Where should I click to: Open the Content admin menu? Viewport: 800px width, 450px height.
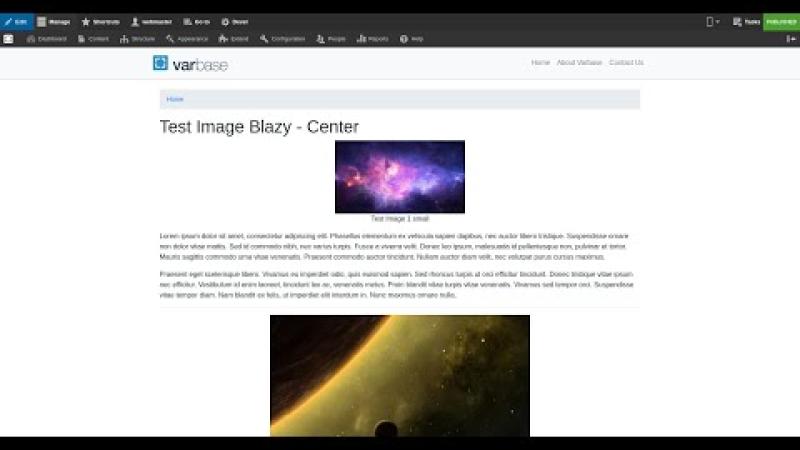[93, 39]
